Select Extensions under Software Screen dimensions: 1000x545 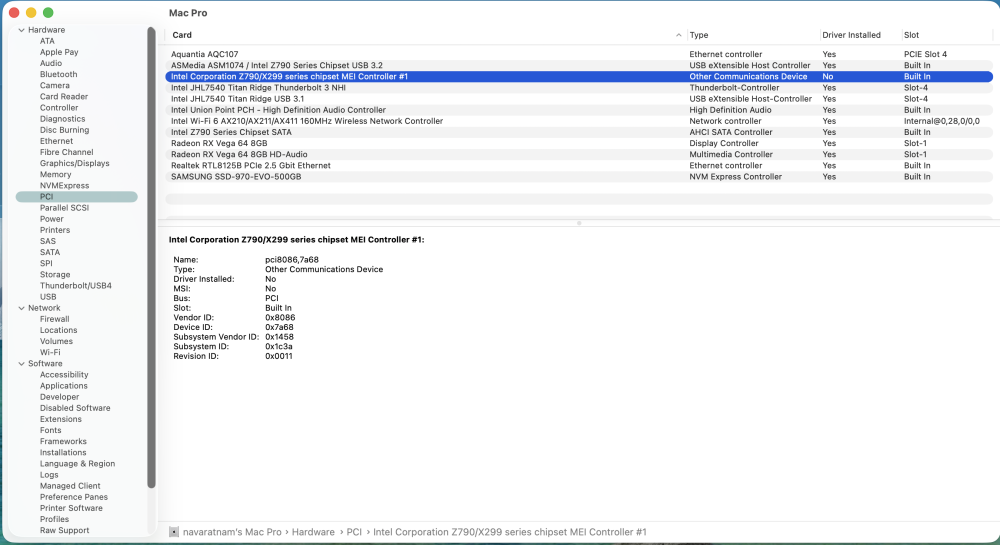(61, 419)
